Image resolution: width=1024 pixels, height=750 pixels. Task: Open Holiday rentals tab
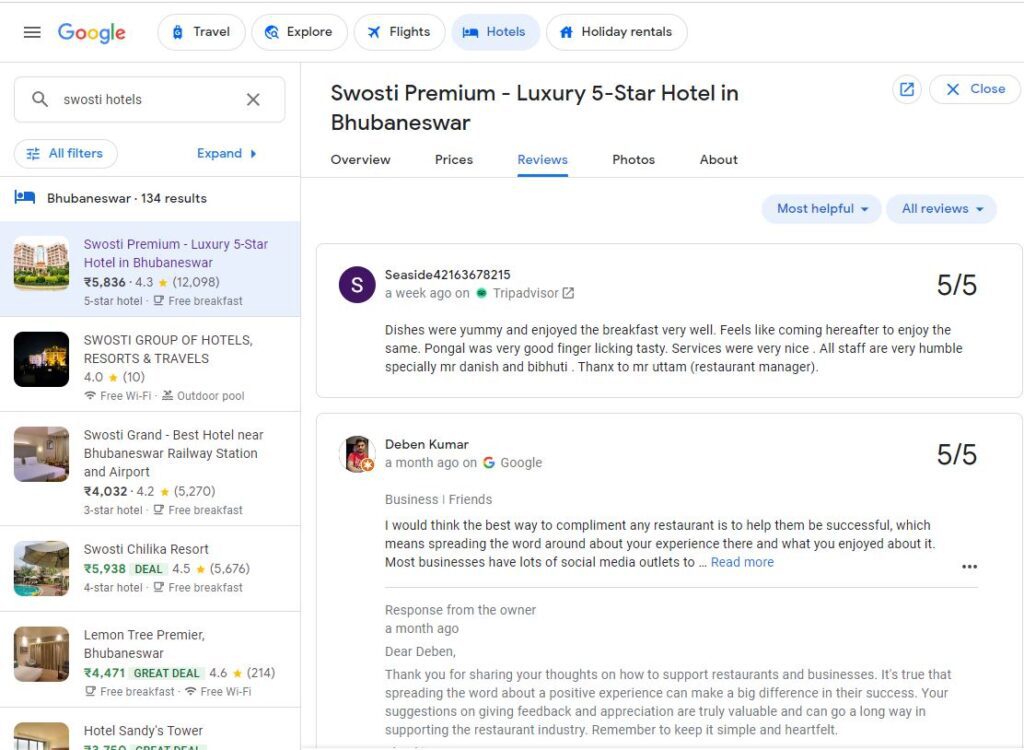point(616,32)
